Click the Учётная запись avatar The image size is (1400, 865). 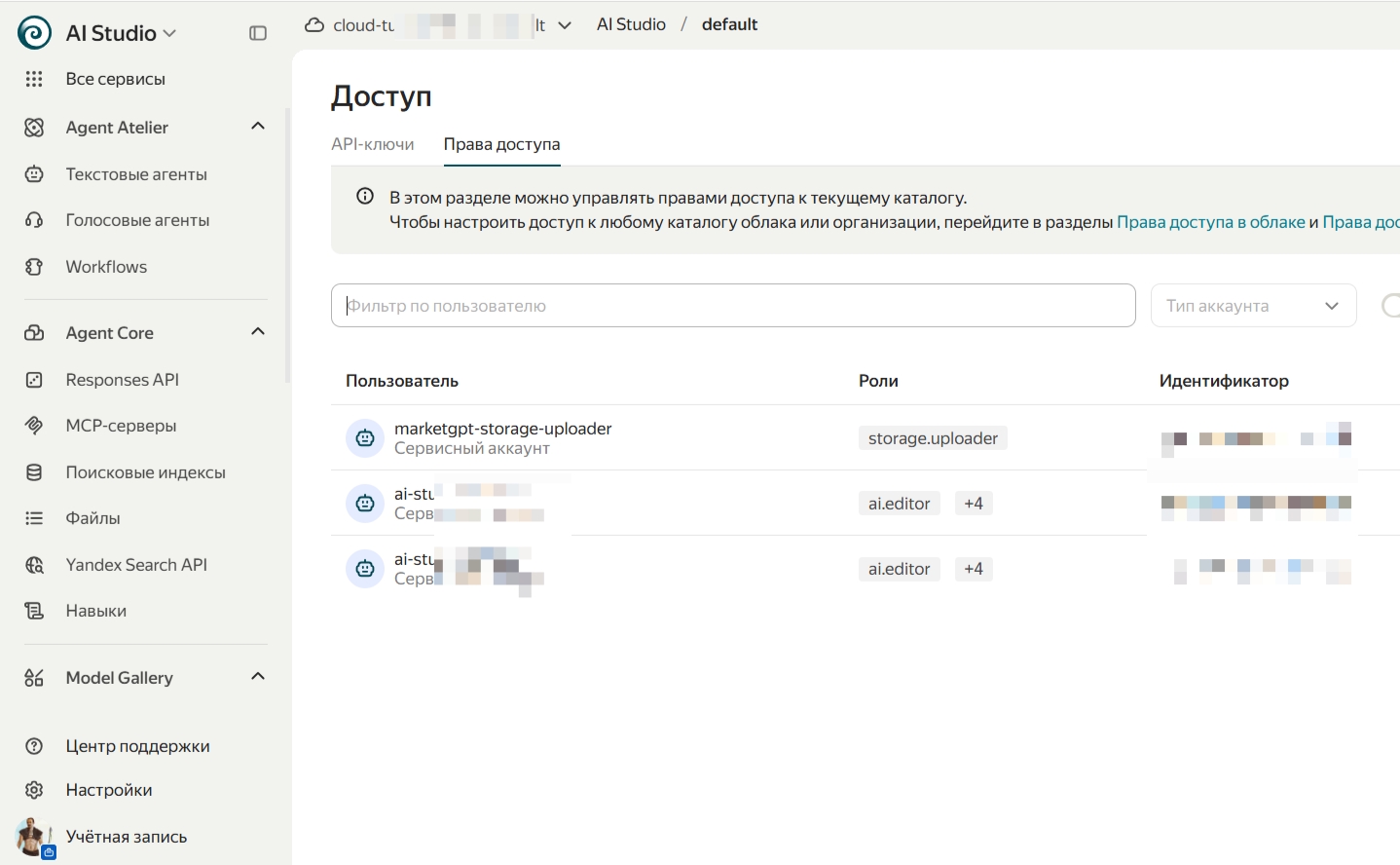click(x=34, y=837)
